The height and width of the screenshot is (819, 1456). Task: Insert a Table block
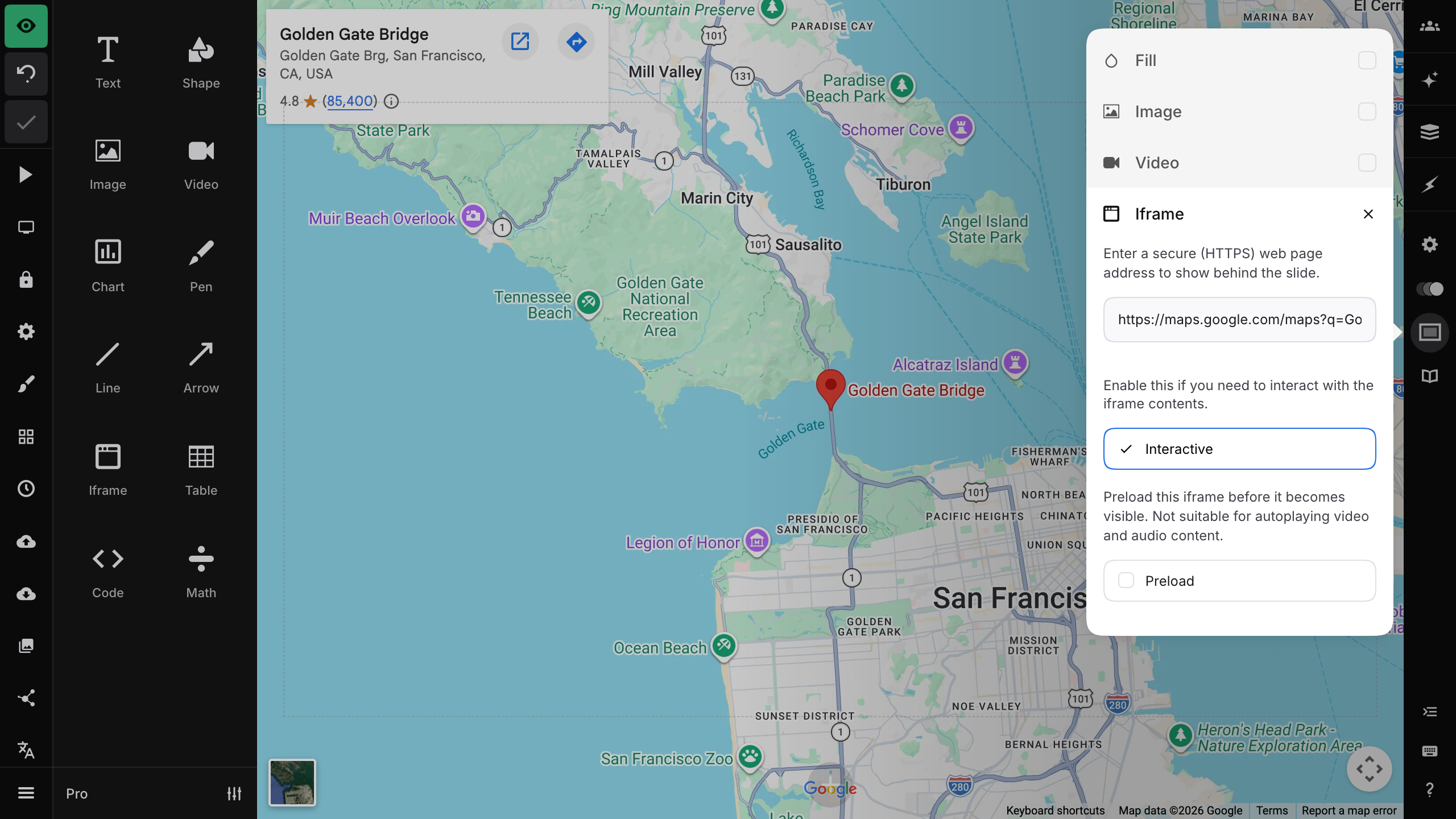(201, 470)
